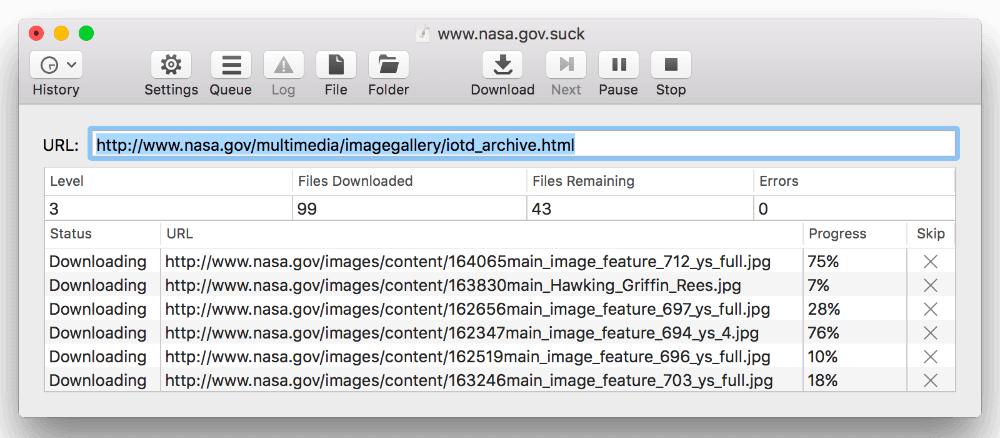Start the Download with arrow icon

[x=503, y=64]
